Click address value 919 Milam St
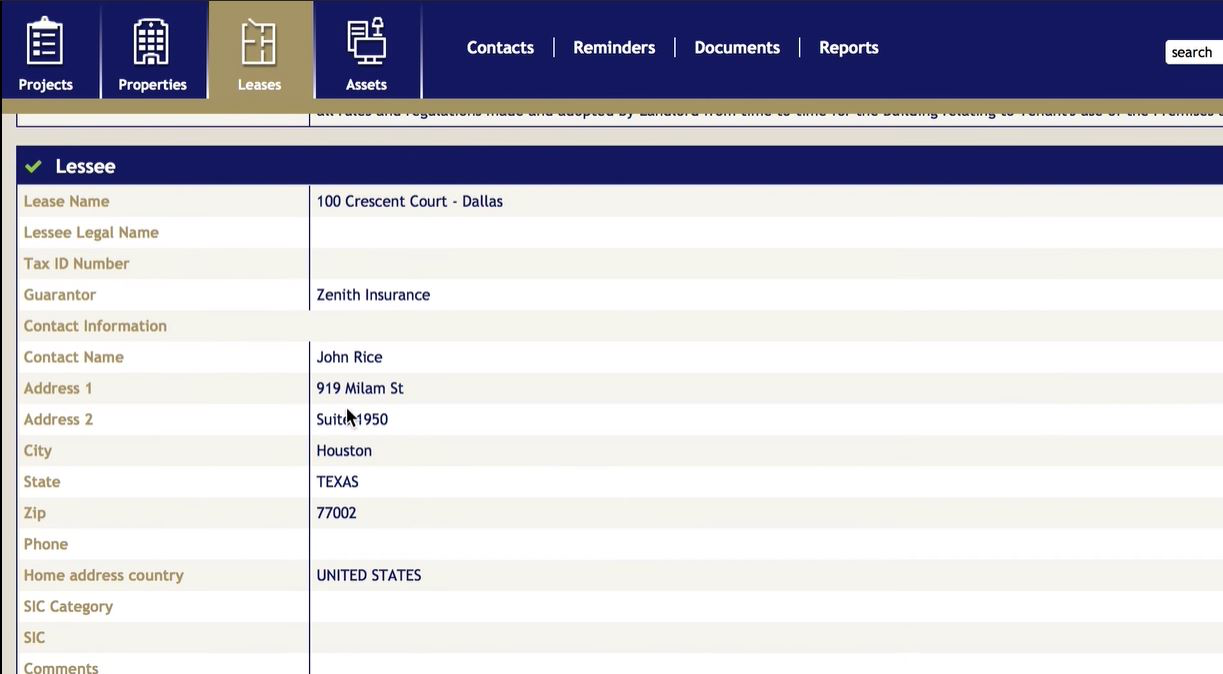The width and height of the screenshot is (1223, 674). coord(360,388)
